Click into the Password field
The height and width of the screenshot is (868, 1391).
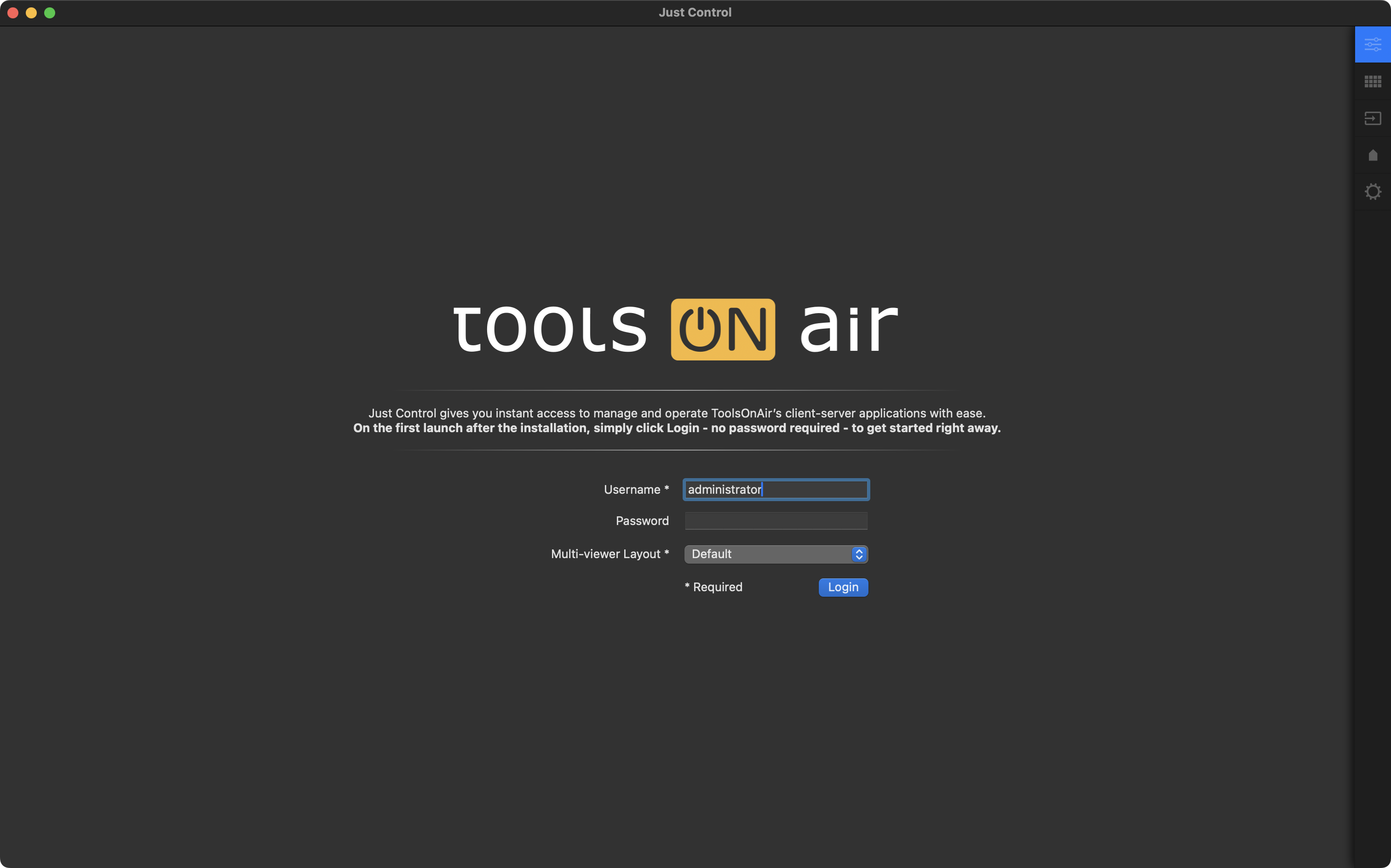(x=776, y=521)
